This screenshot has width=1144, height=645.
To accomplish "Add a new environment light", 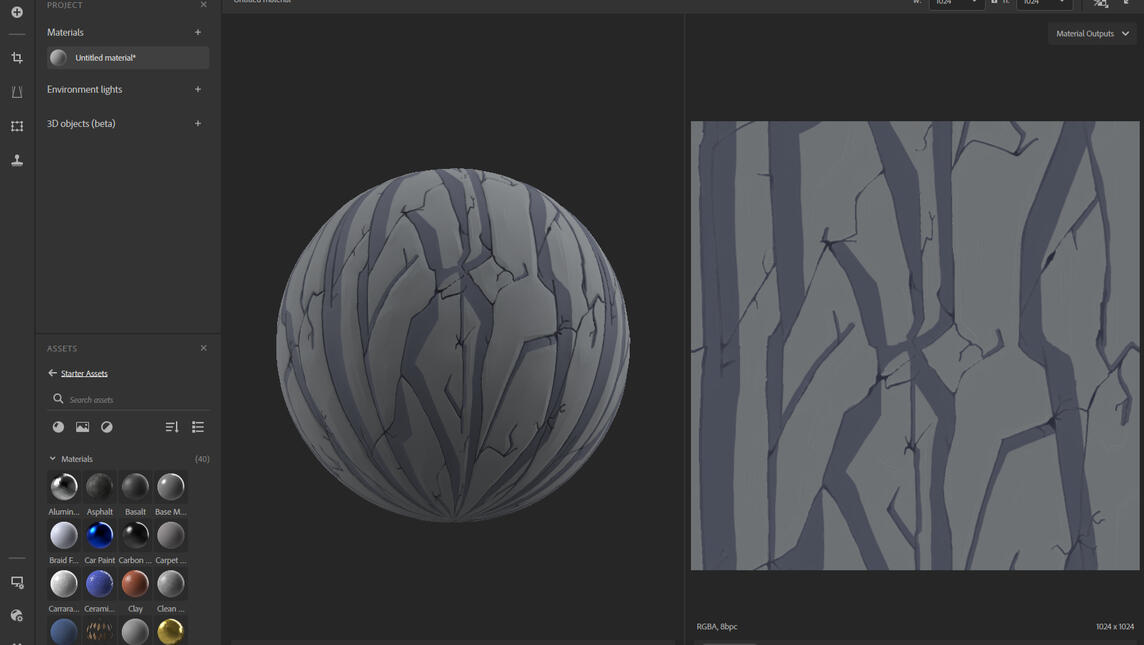I will pyautogui.click(x=198, y=89).
